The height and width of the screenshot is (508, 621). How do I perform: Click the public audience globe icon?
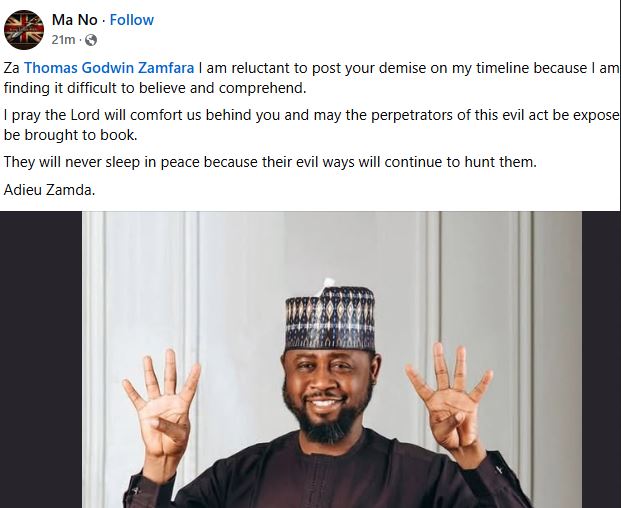tap(91, 40)
